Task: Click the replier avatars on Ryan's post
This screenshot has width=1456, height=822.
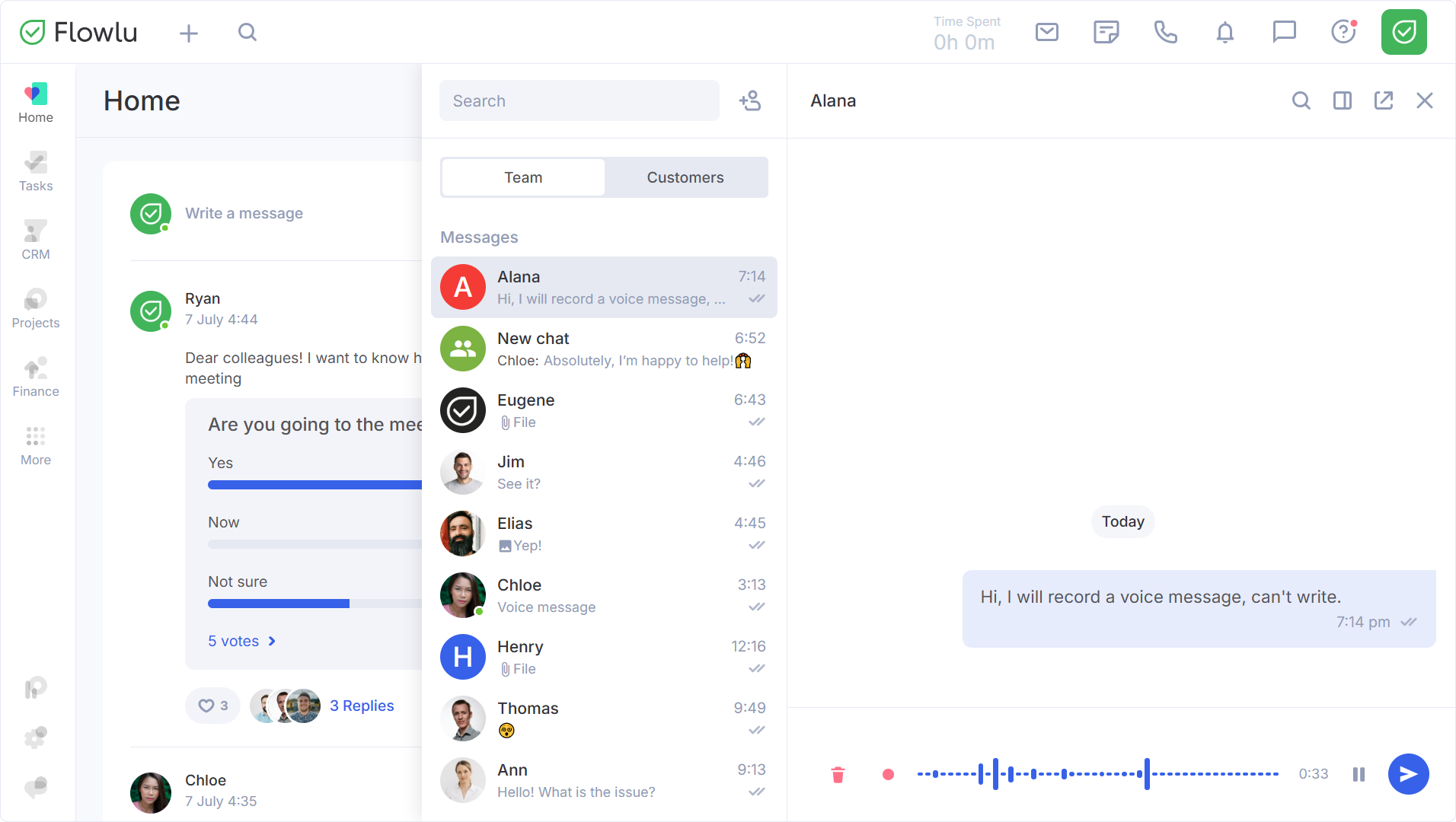Action: pyautogui.click(x=286, y=706)
